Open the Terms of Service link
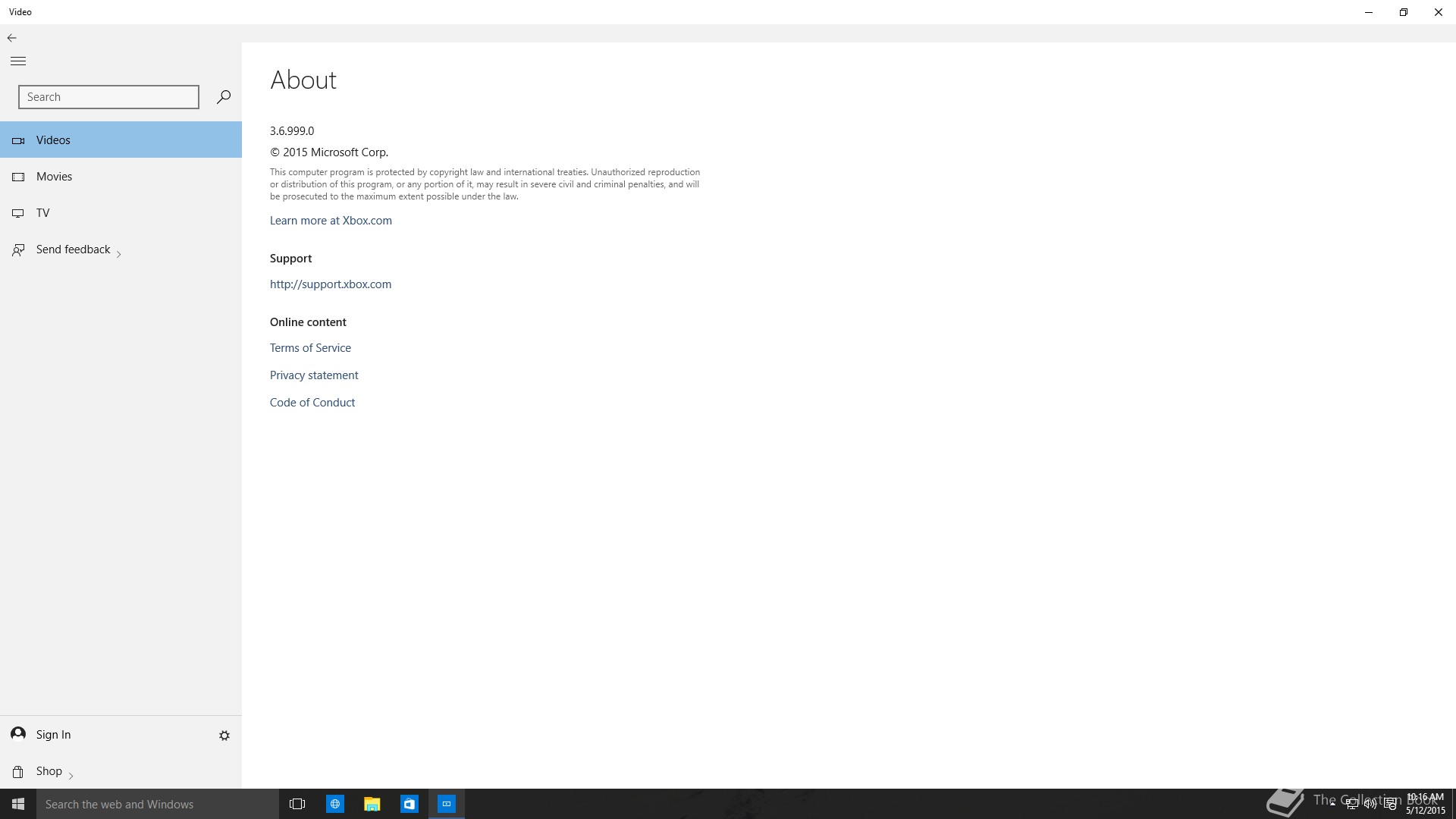Screen dimensions: 1456x819 (310, 347)
